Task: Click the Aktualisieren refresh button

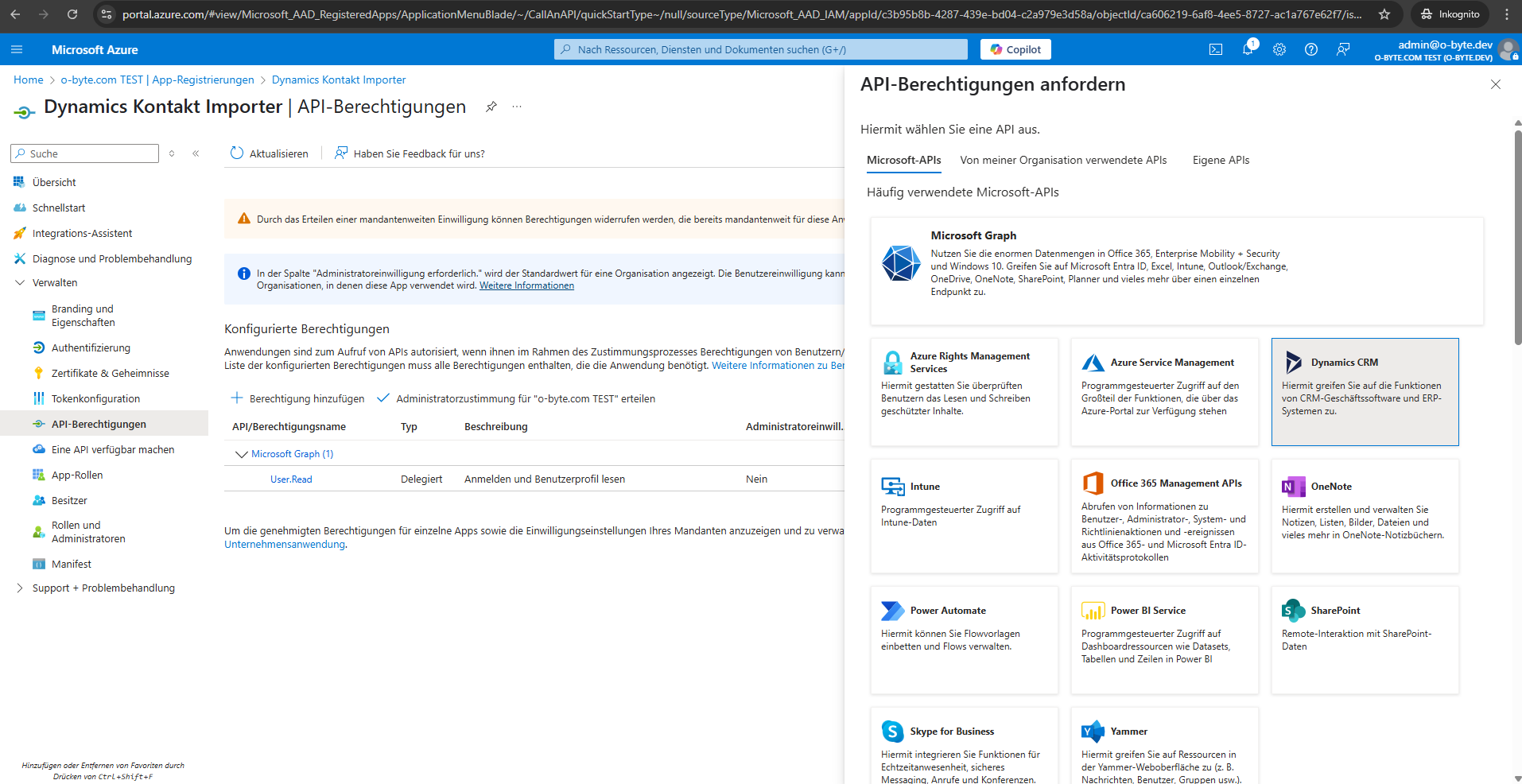Action: click(269, 153)
